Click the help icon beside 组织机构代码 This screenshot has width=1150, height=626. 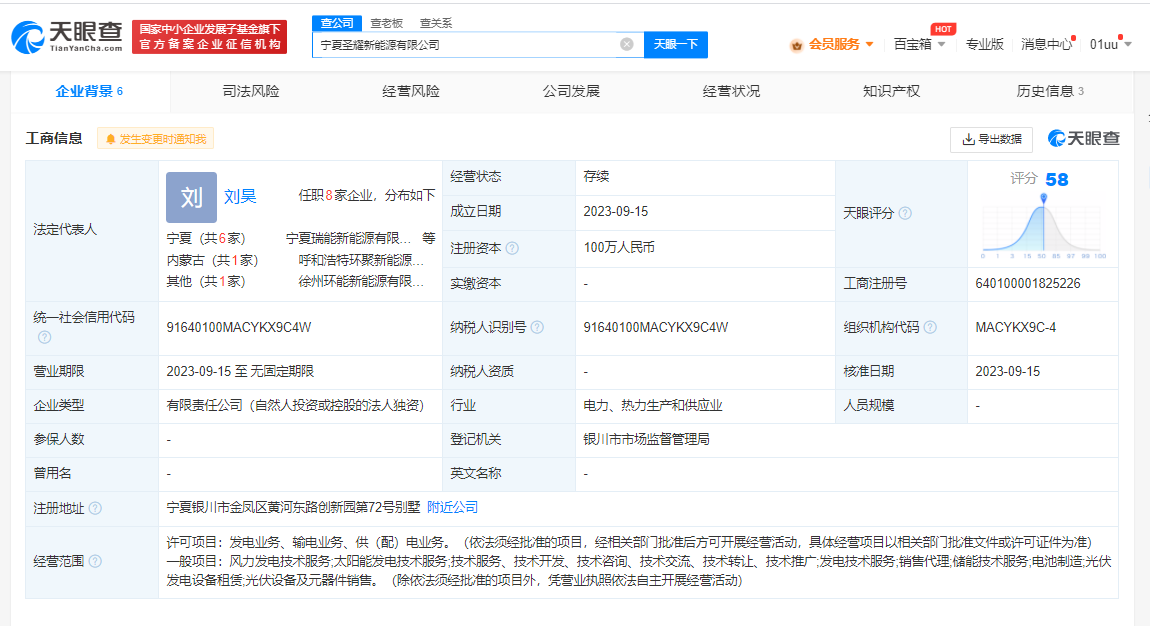pos(930,326)
